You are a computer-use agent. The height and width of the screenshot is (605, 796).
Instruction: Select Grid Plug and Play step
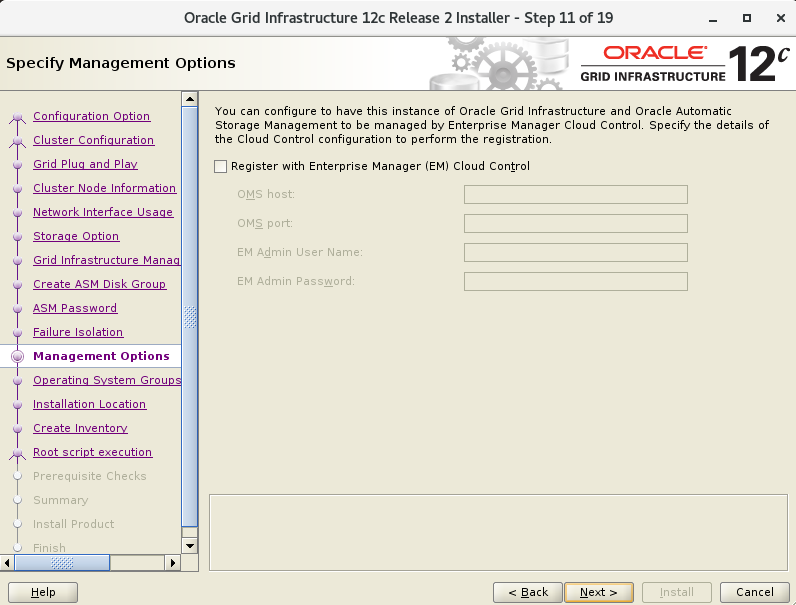point(85,164)
